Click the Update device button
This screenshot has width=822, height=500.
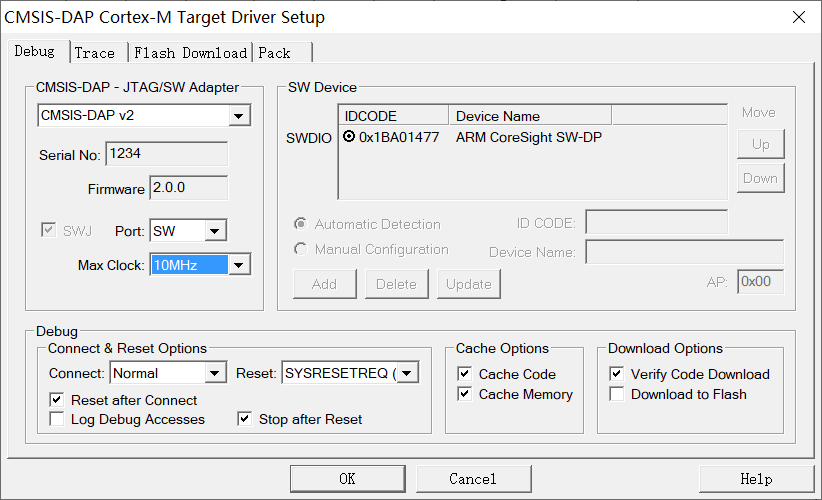(469, 284)
